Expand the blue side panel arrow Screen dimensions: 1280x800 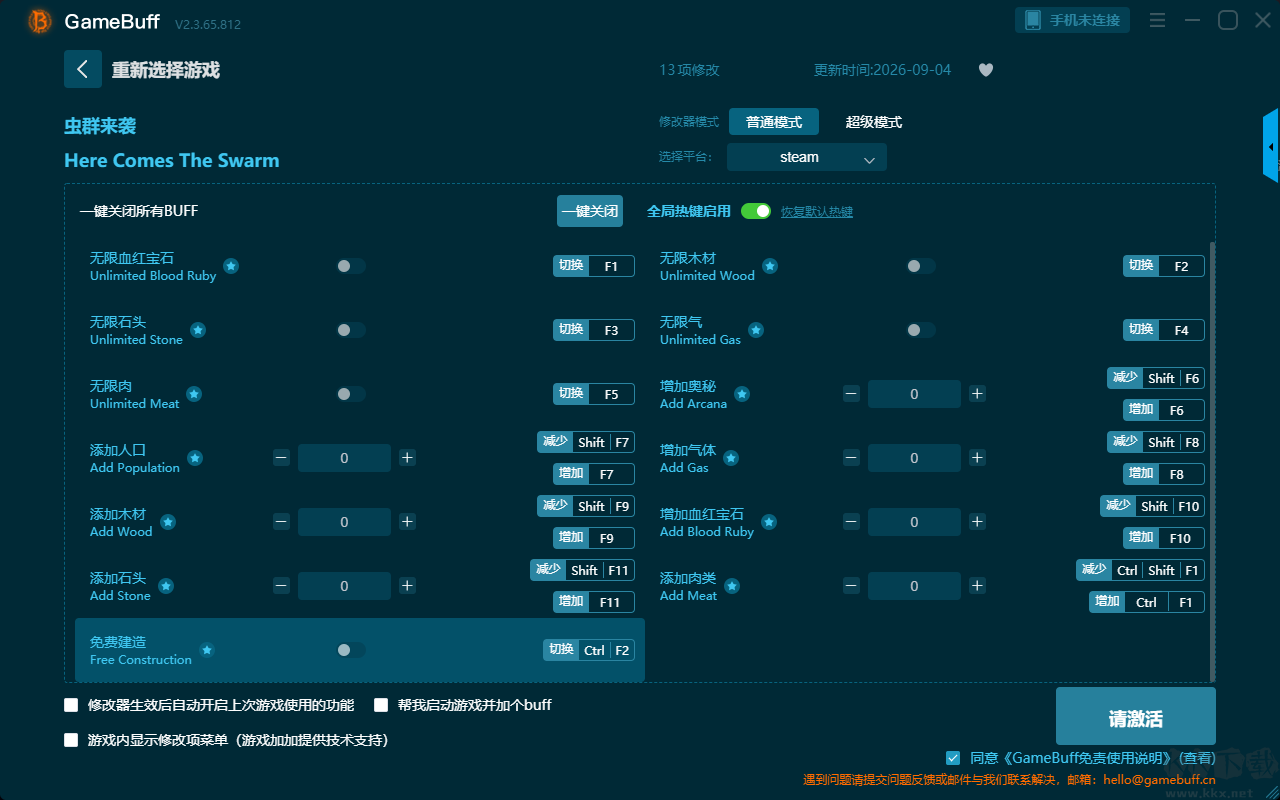1271,146
